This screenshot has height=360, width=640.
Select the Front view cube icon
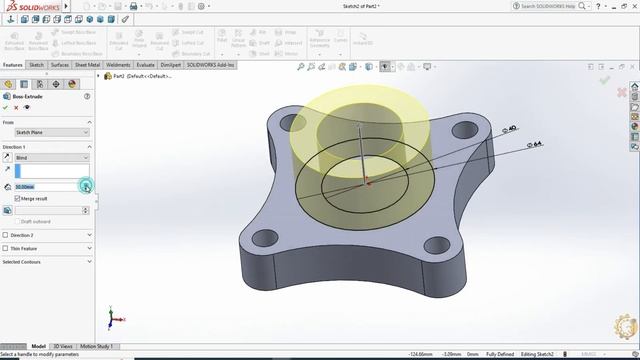(24, 19)
